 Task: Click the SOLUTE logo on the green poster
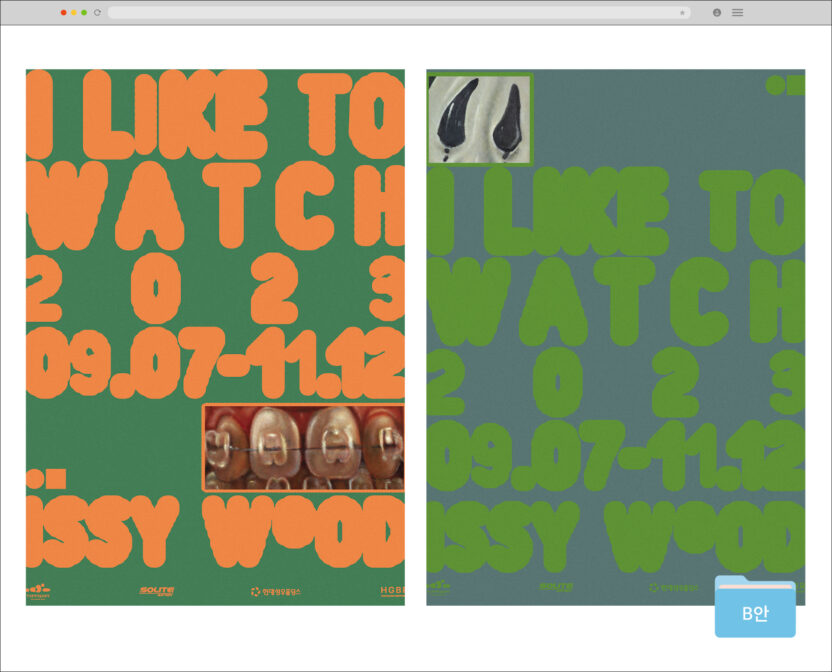(556, 588)
